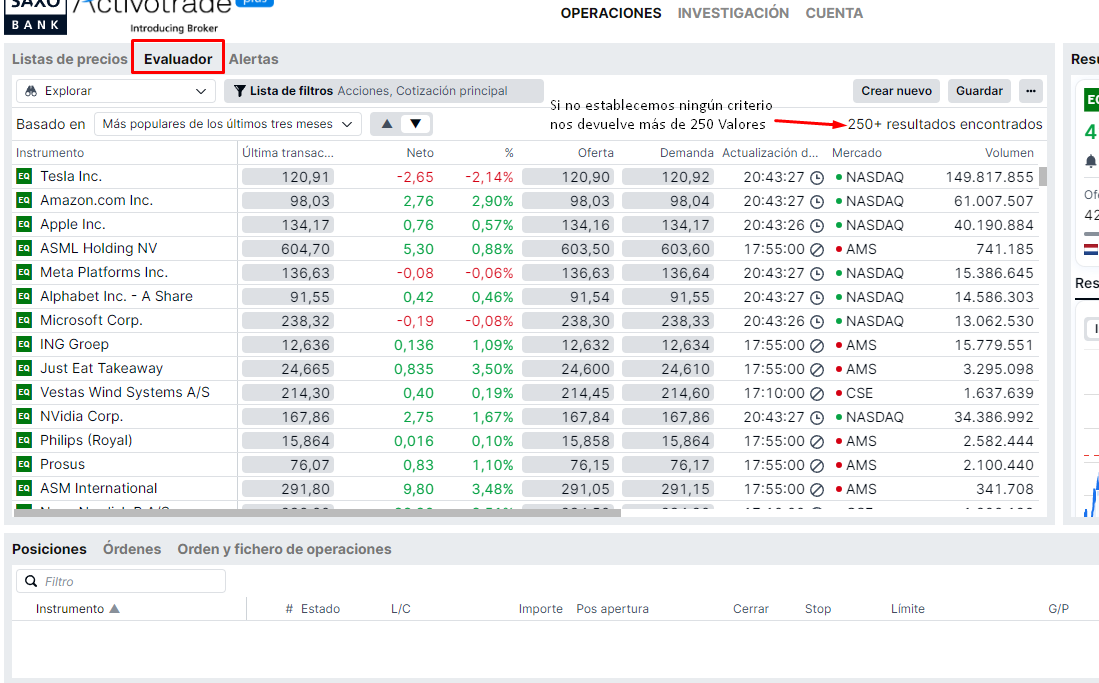Click the EQ icon beside Philips (Royal)
Image resolution: width=1099 pixels, height=683 pixels.
point(24,440)
